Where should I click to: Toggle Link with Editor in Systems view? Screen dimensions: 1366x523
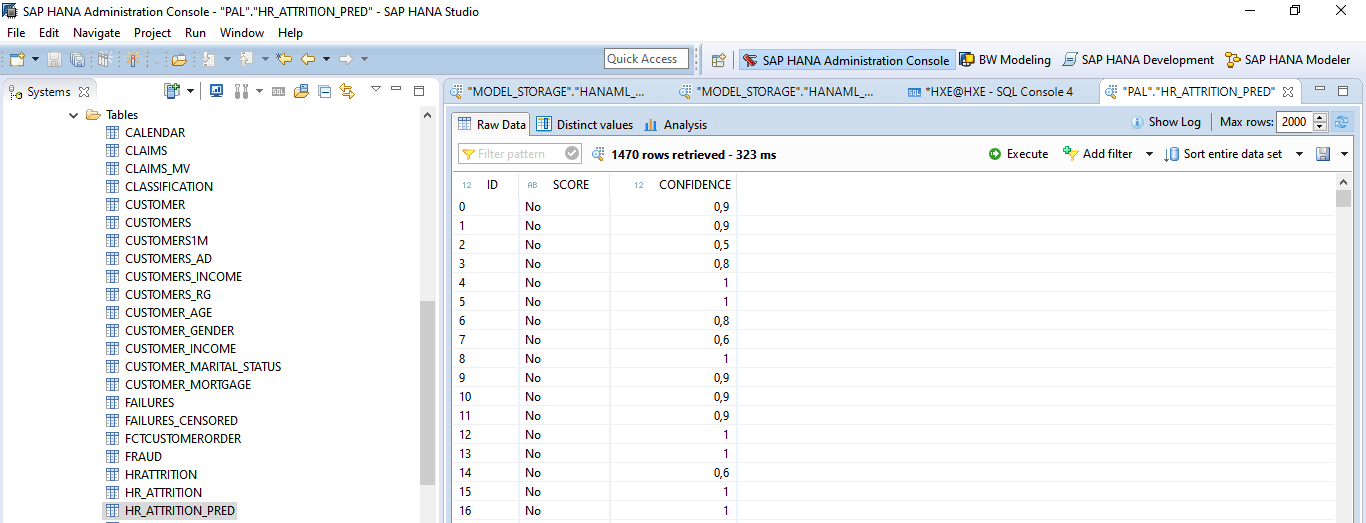(347, 91)
